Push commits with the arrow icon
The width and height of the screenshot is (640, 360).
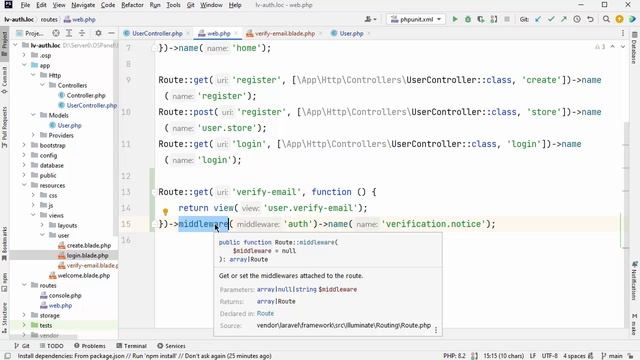click(x=564, y=19)
